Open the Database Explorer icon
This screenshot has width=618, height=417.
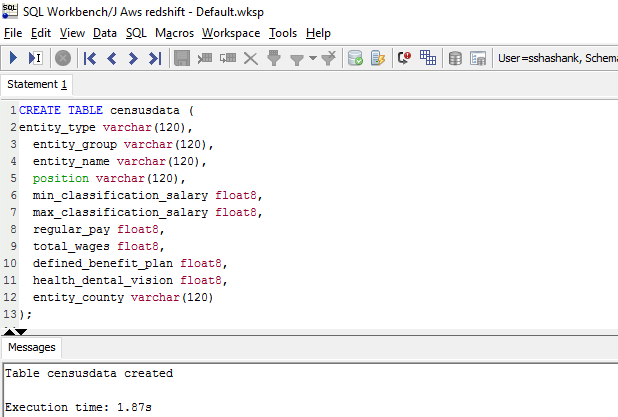[x=454, y=58]
